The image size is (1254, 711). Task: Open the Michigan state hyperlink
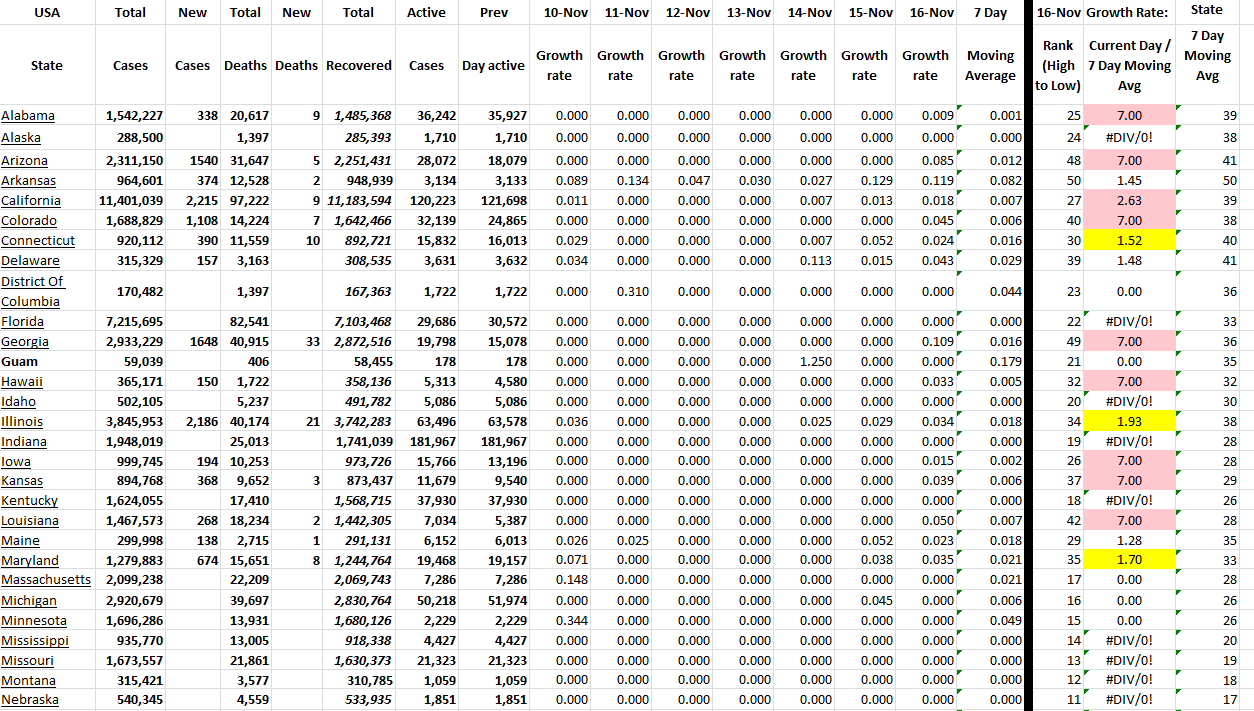click(29, 600)
